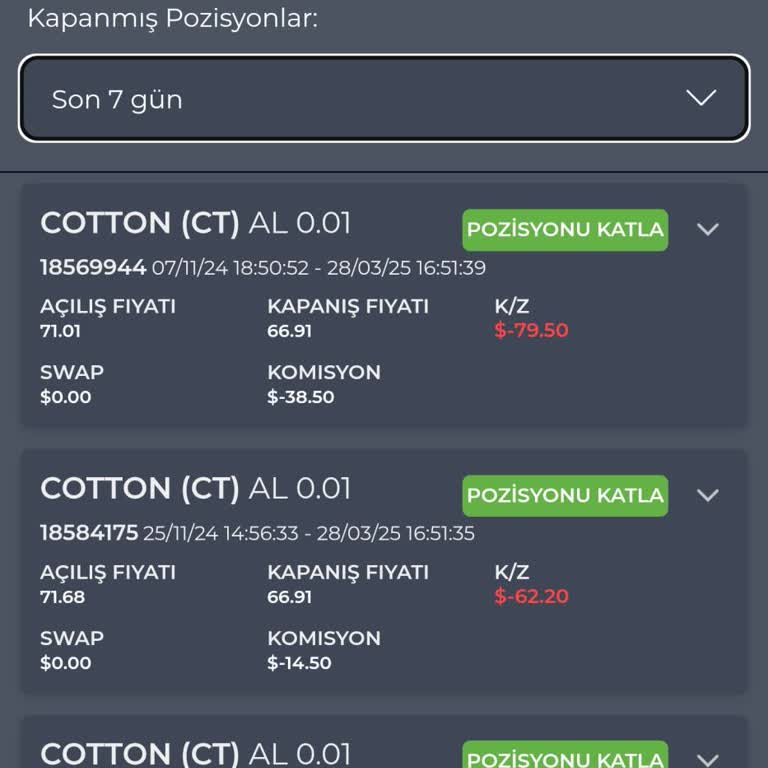This screenshot has height=768, width=768.
Task: Click order number 18569944
Action: [93, 267]
